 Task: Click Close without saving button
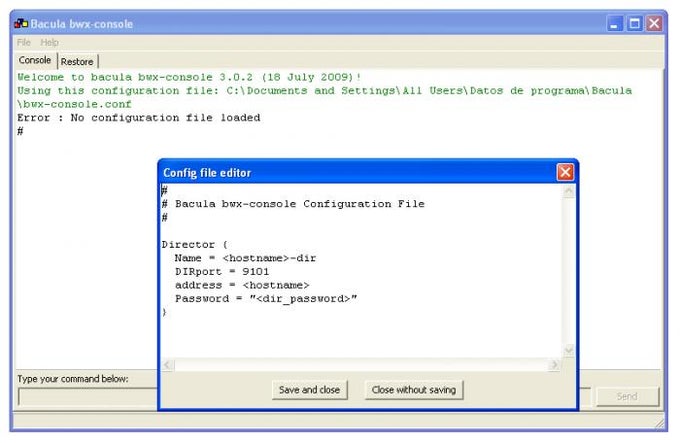[x=414, y=390]
